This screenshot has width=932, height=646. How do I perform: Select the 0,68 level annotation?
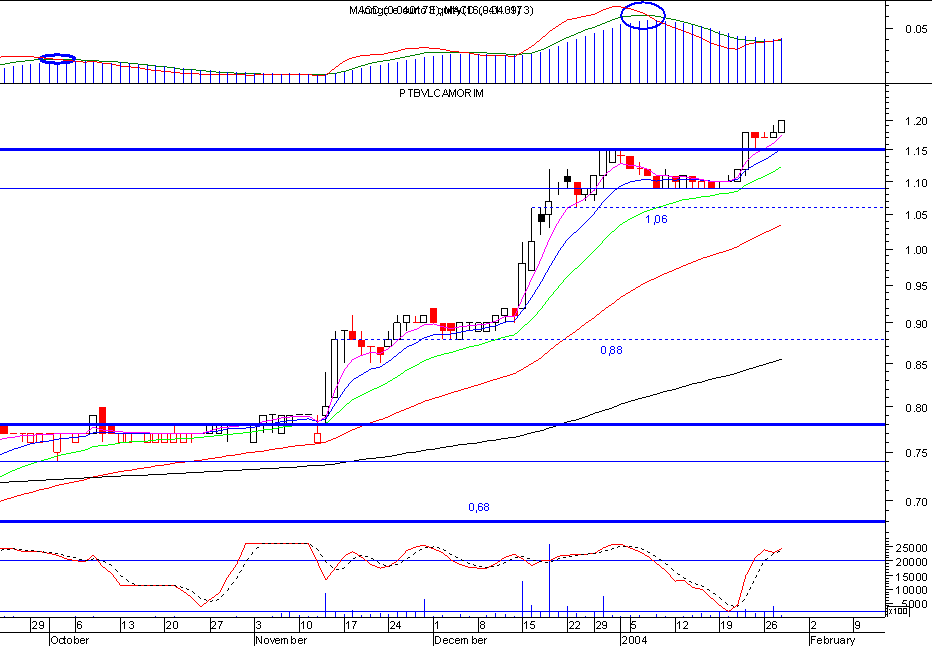478,507
